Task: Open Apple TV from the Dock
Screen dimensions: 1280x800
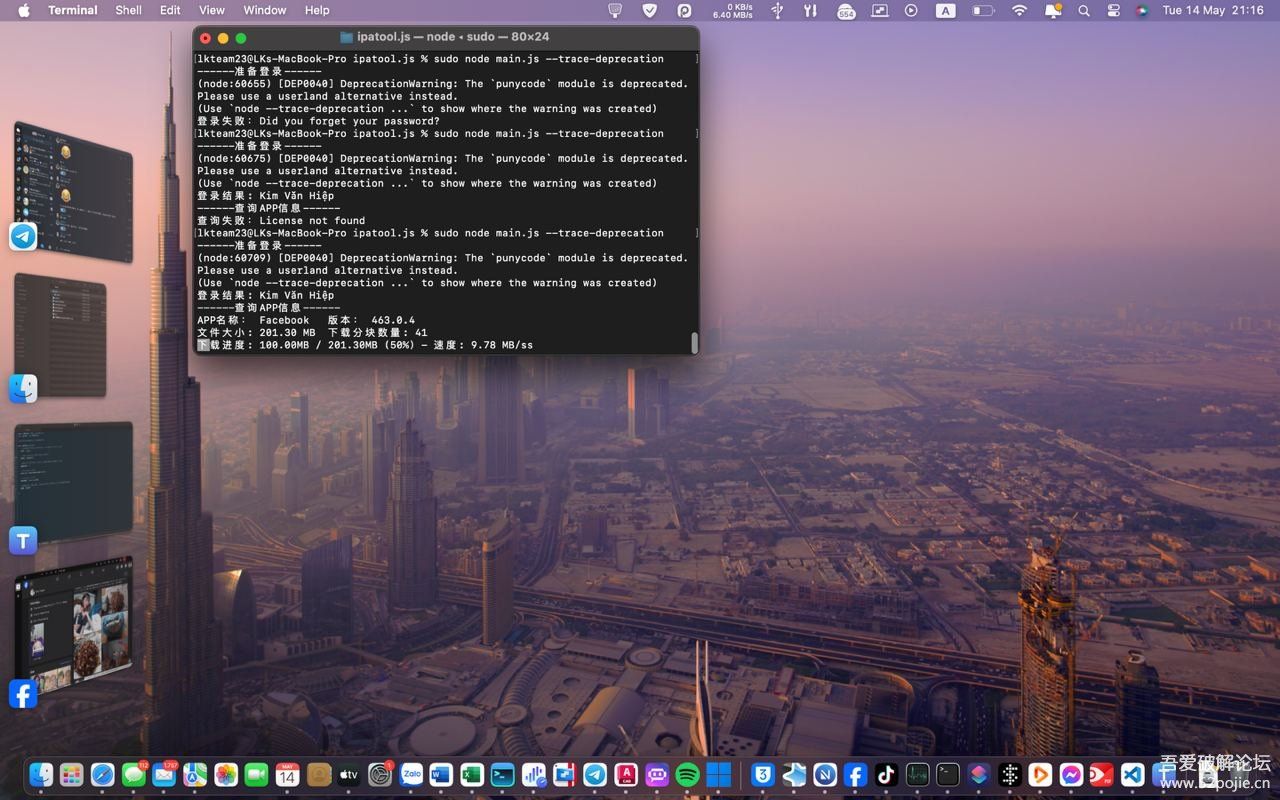Action: click(x=349, y=774)
